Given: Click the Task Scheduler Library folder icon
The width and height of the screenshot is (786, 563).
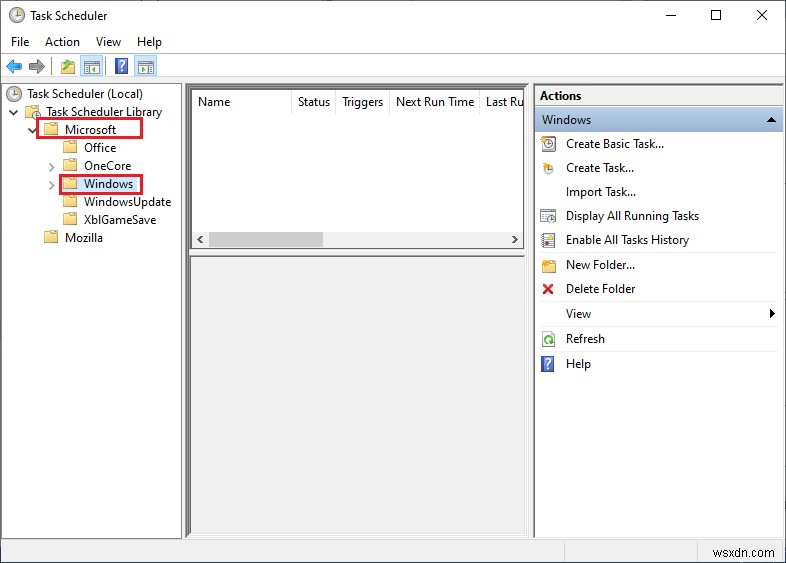Looking at the screenshot, I should pos(33,112).
